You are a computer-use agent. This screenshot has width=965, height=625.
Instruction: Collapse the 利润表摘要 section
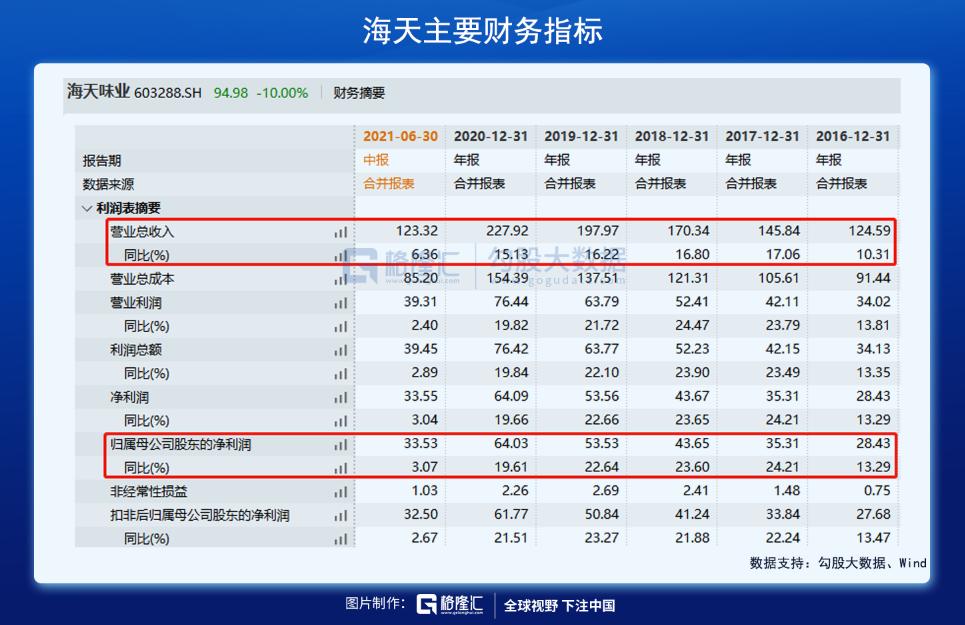[x=87, y=209]
